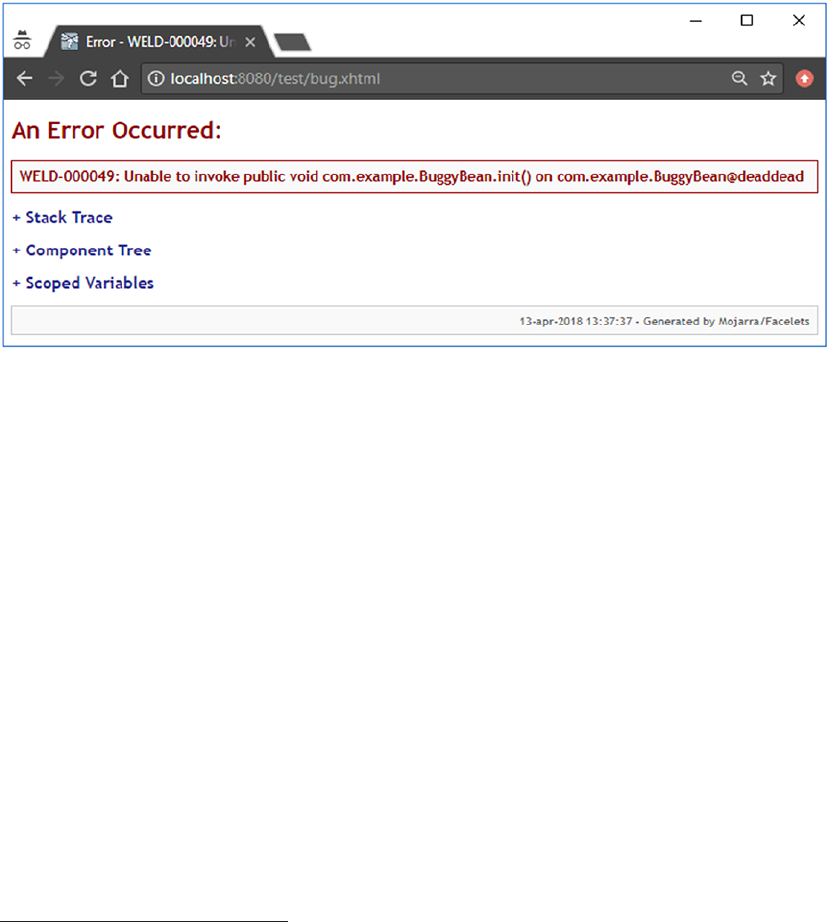Expand the Stack Trace section
Viewport: 829px width, 922px height.
(x=62, y=218)
